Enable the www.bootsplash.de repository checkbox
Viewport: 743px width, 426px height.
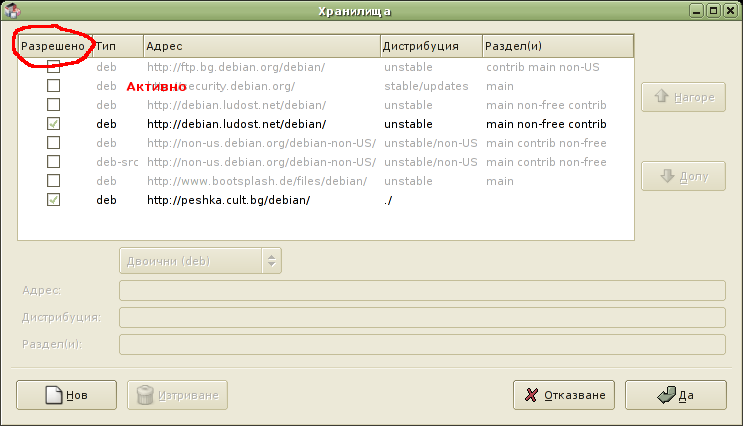click(54, 181)
